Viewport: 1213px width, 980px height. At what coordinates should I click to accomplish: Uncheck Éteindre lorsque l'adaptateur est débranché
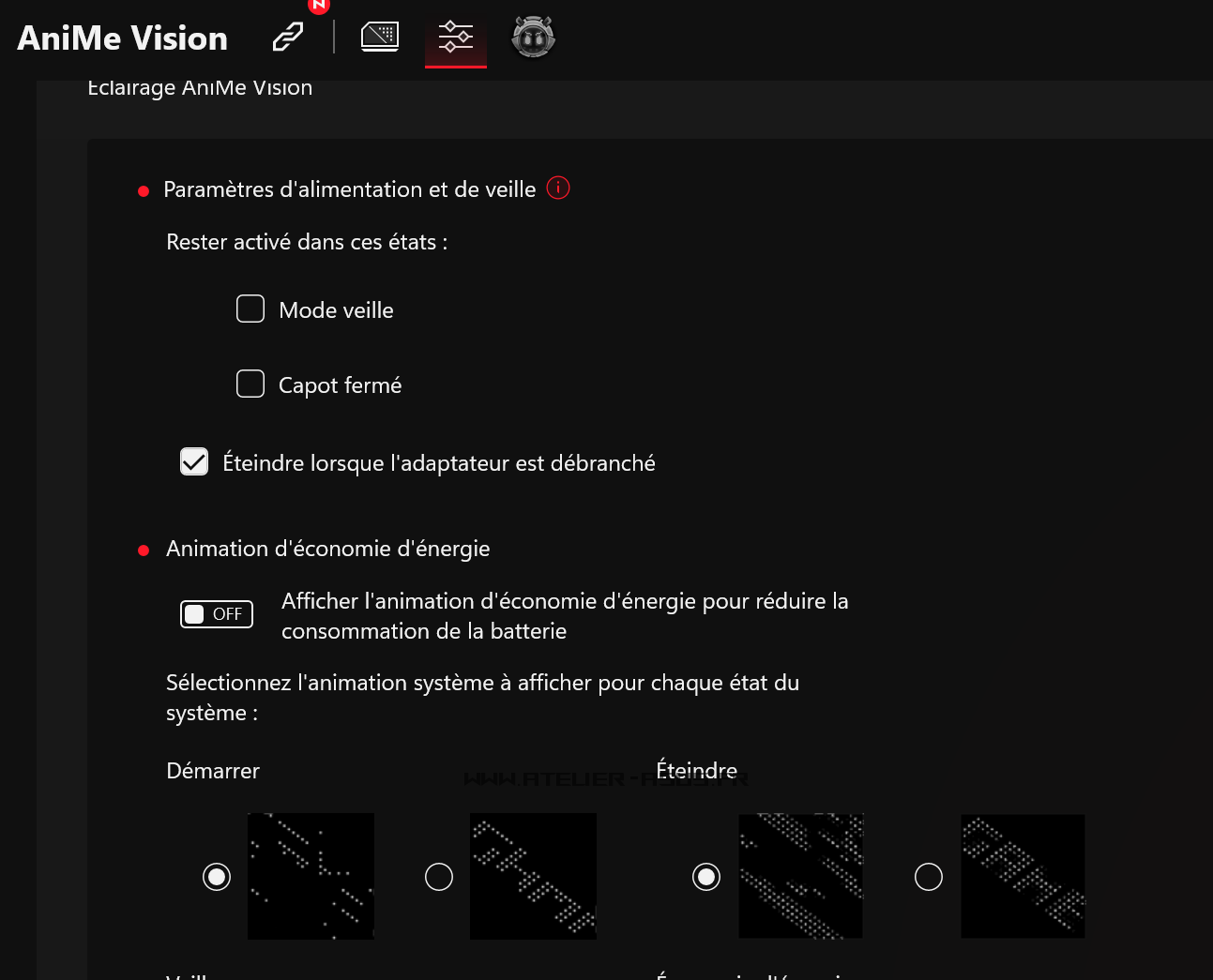(x=194, y=461)
